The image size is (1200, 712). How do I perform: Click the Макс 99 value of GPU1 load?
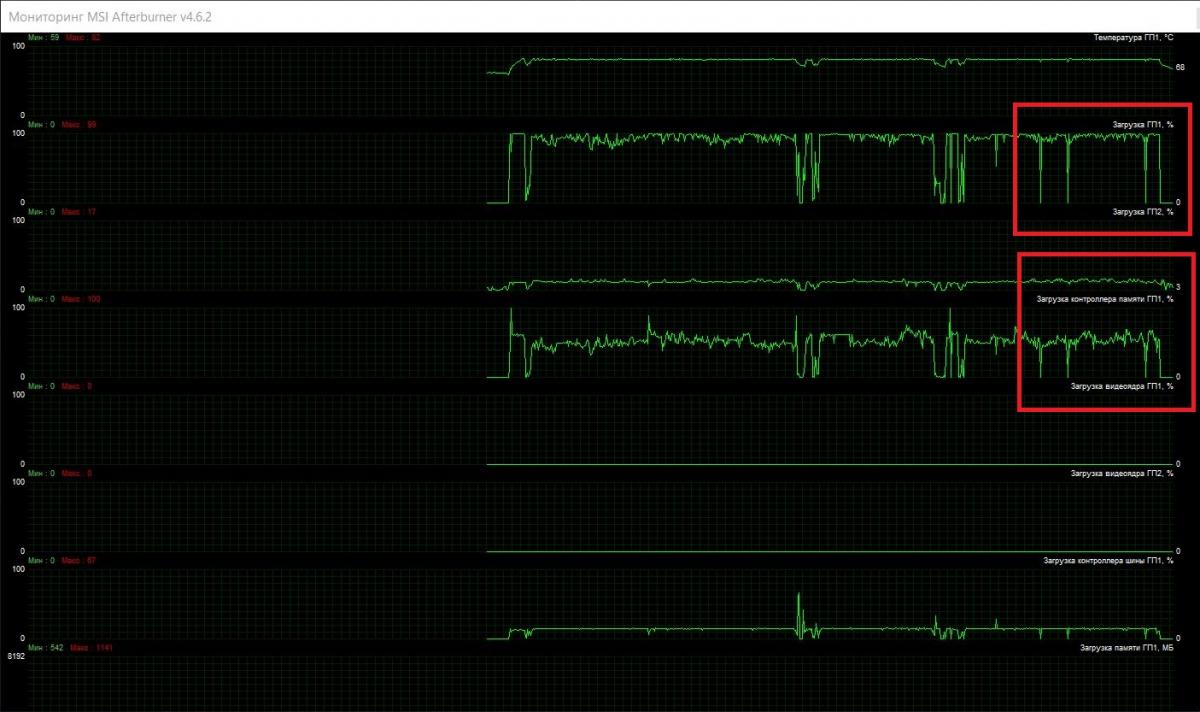pos(79,125)
